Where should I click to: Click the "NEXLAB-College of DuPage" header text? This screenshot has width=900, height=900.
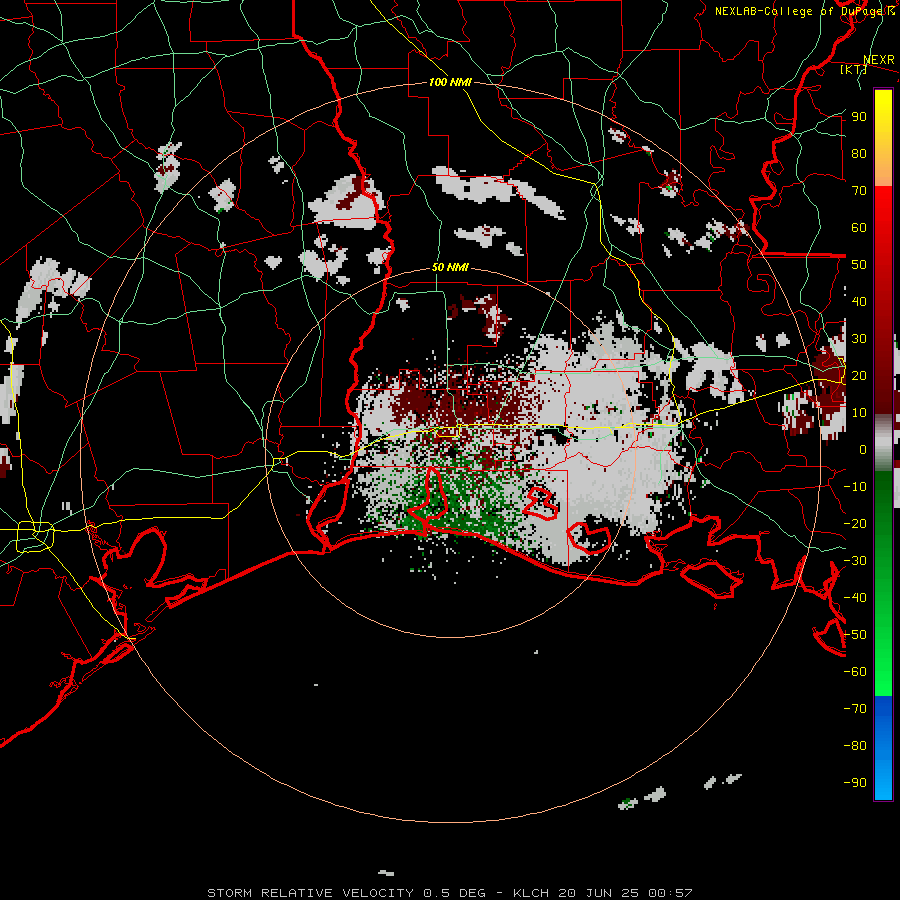(x=800, y=11)
